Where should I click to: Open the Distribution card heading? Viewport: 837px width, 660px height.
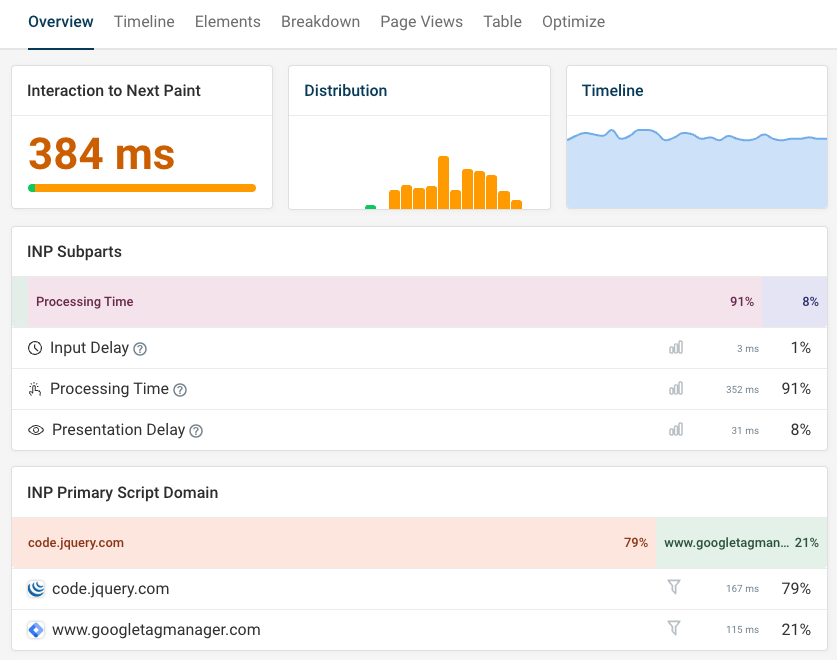tap(345, 91)
